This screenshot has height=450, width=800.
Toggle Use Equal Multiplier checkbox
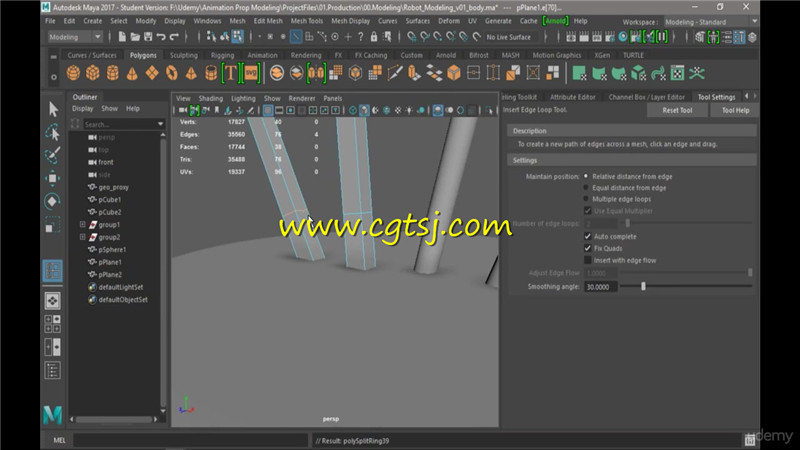pos(588,211)
